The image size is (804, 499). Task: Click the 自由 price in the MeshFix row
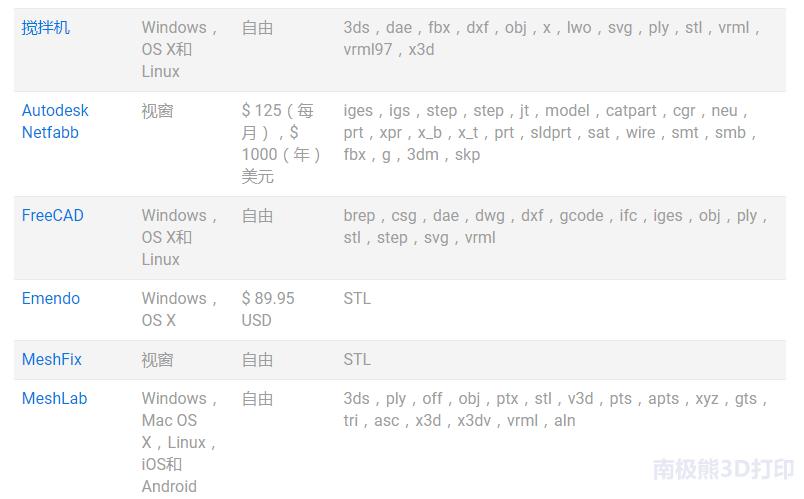tap(258, 359)
